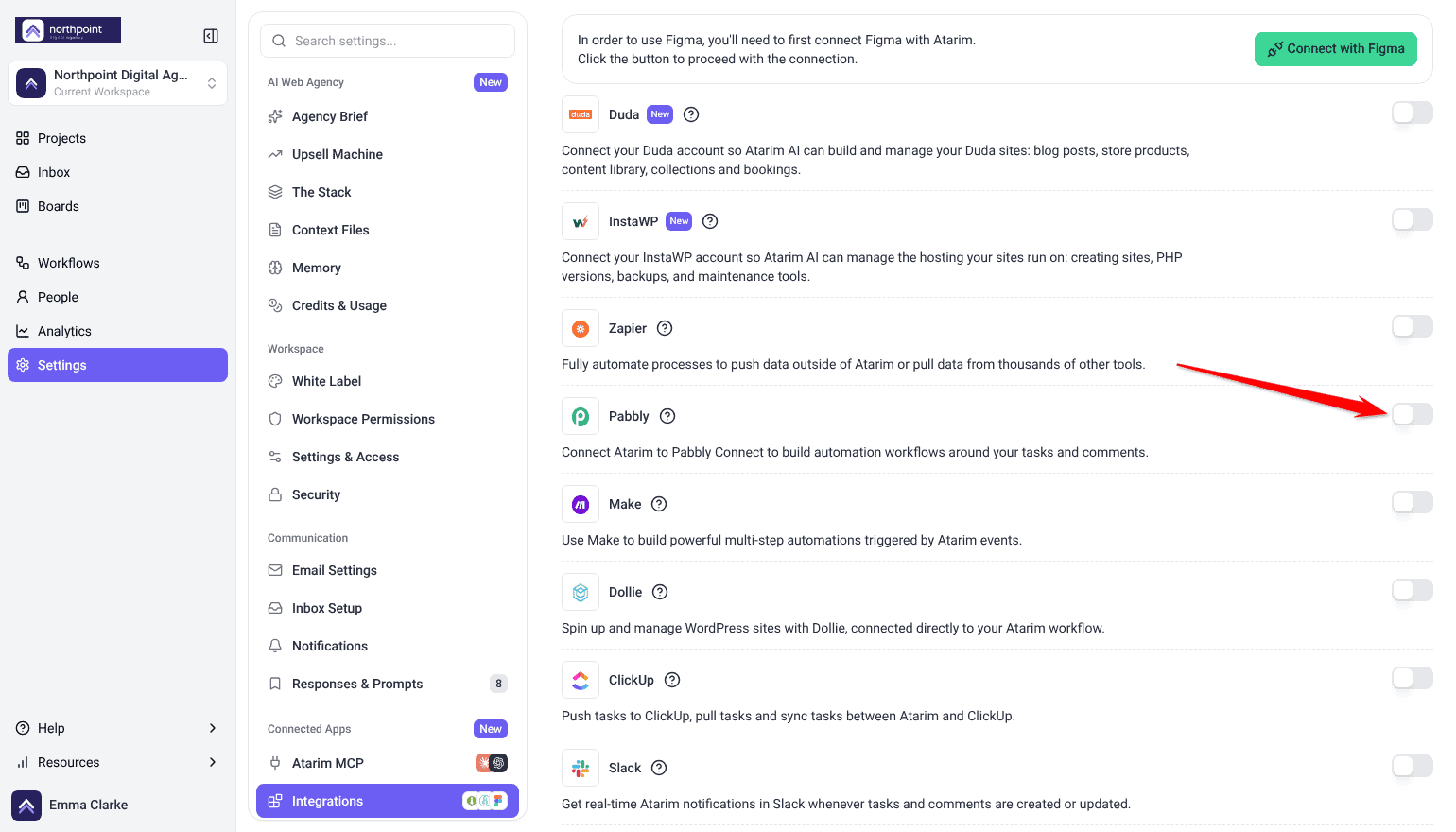Expand the Resources submenu
The width and height of the screenshot is (1456, 832).
click(117, 762)
